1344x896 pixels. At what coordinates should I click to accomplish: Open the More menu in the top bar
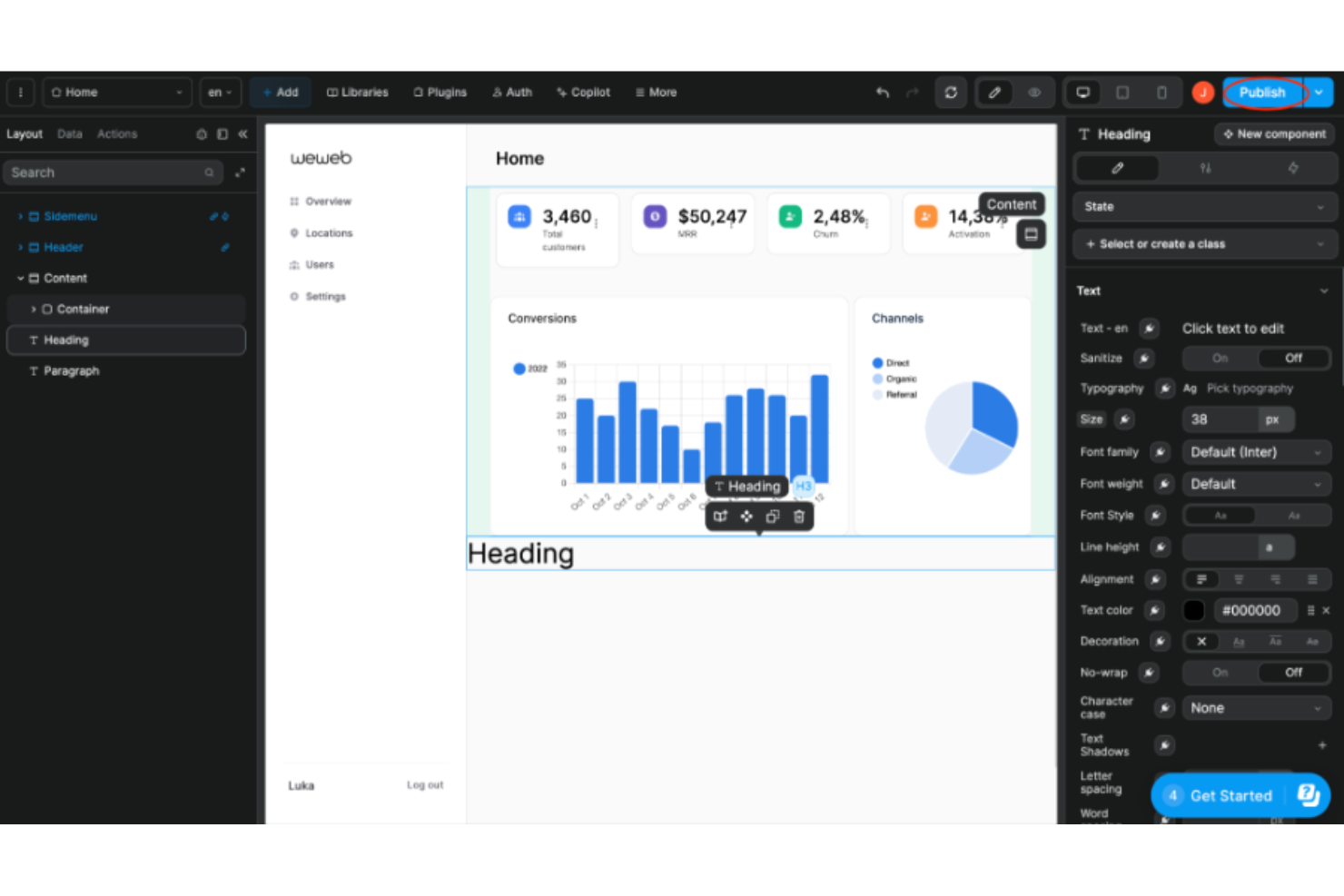[656, 92]
